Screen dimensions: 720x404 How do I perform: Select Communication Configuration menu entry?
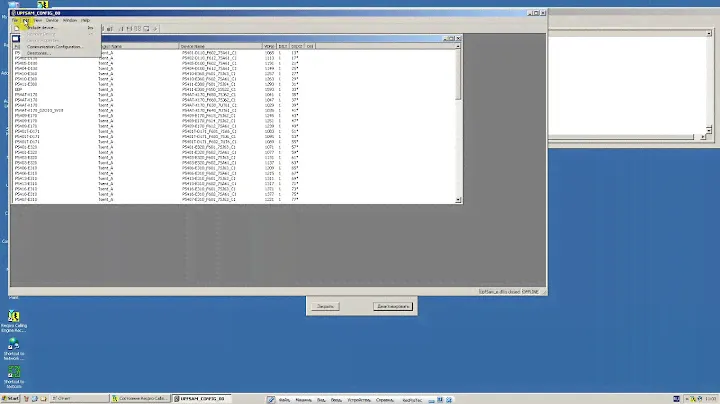[54, 46]
